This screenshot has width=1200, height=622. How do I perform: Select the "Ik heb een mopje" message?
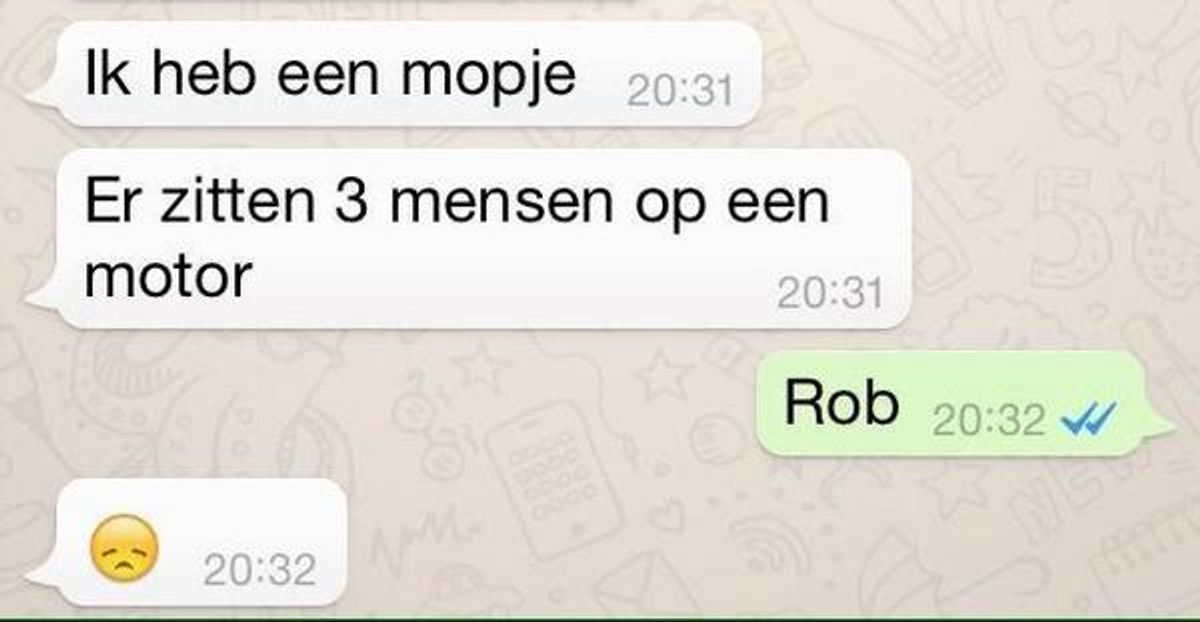[x=394, y=75]
